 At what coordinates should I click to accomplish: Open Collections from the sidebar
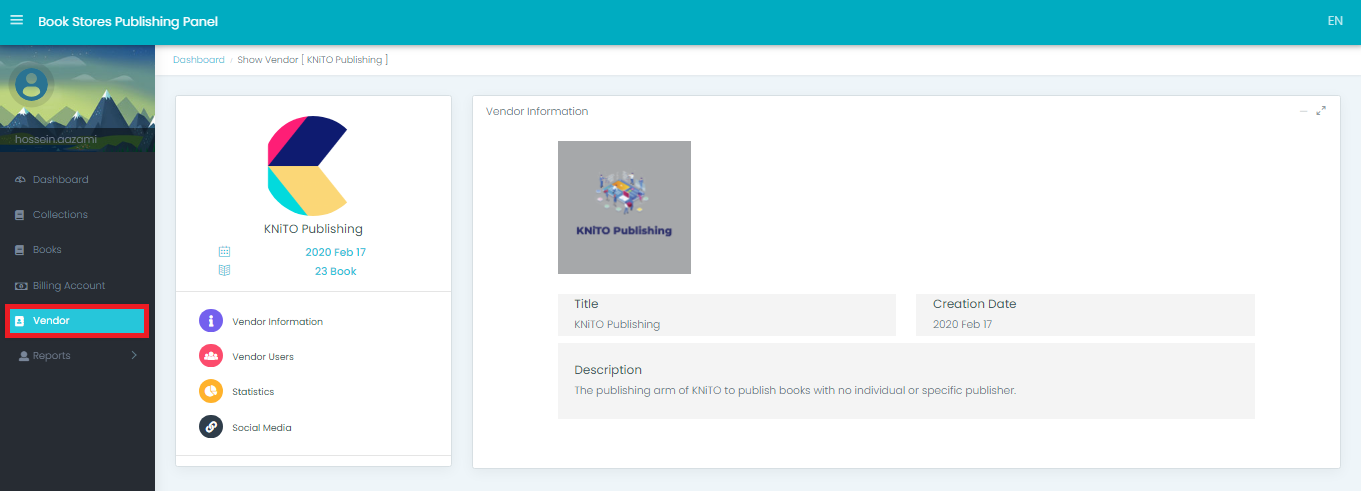pyautogui.click(x=60, y=215)
